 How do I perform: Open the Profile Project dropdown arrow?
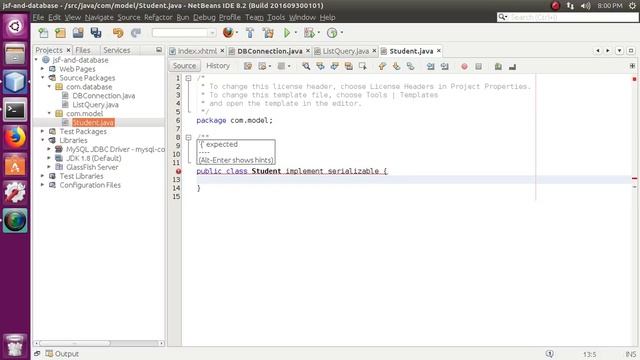point(342,33)
